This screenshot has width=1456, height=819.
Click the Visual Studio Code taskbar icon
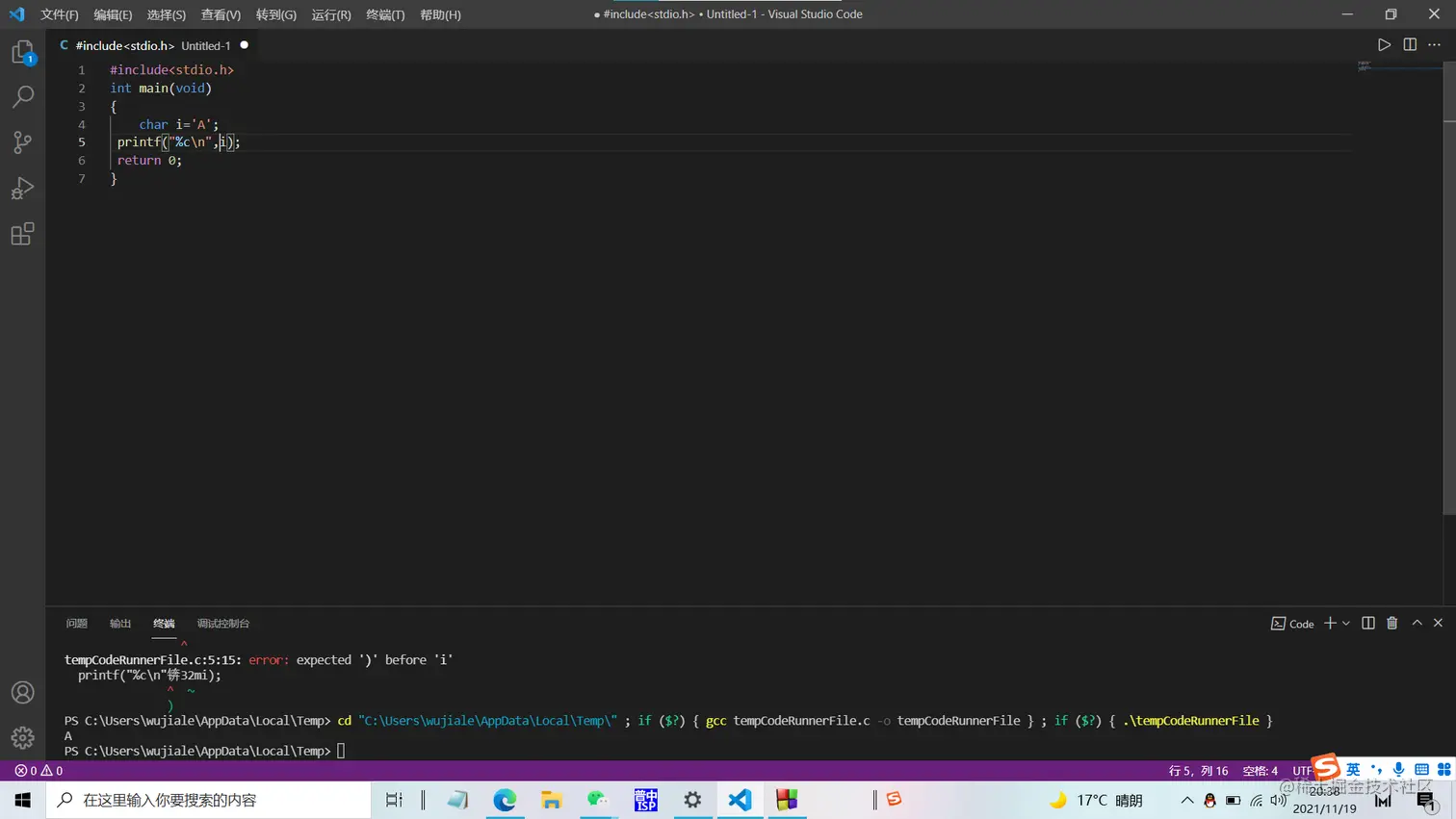[x=740, y=800]
